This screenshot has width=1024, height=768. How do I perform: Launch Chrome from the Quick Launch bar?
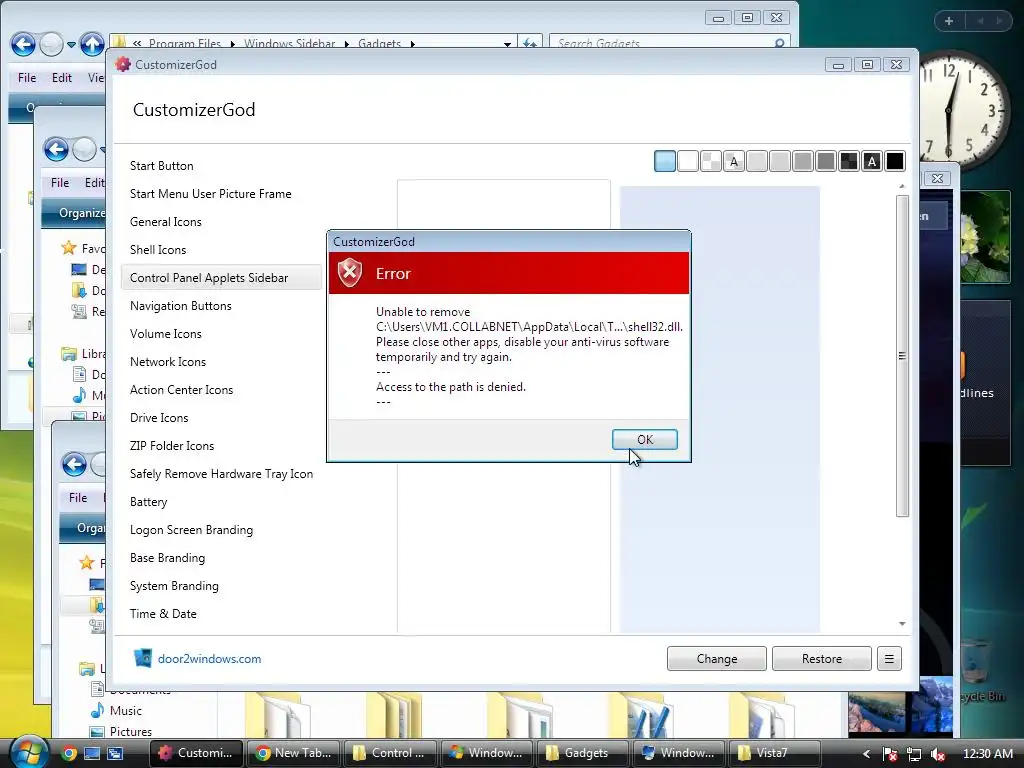coord(69,754)
